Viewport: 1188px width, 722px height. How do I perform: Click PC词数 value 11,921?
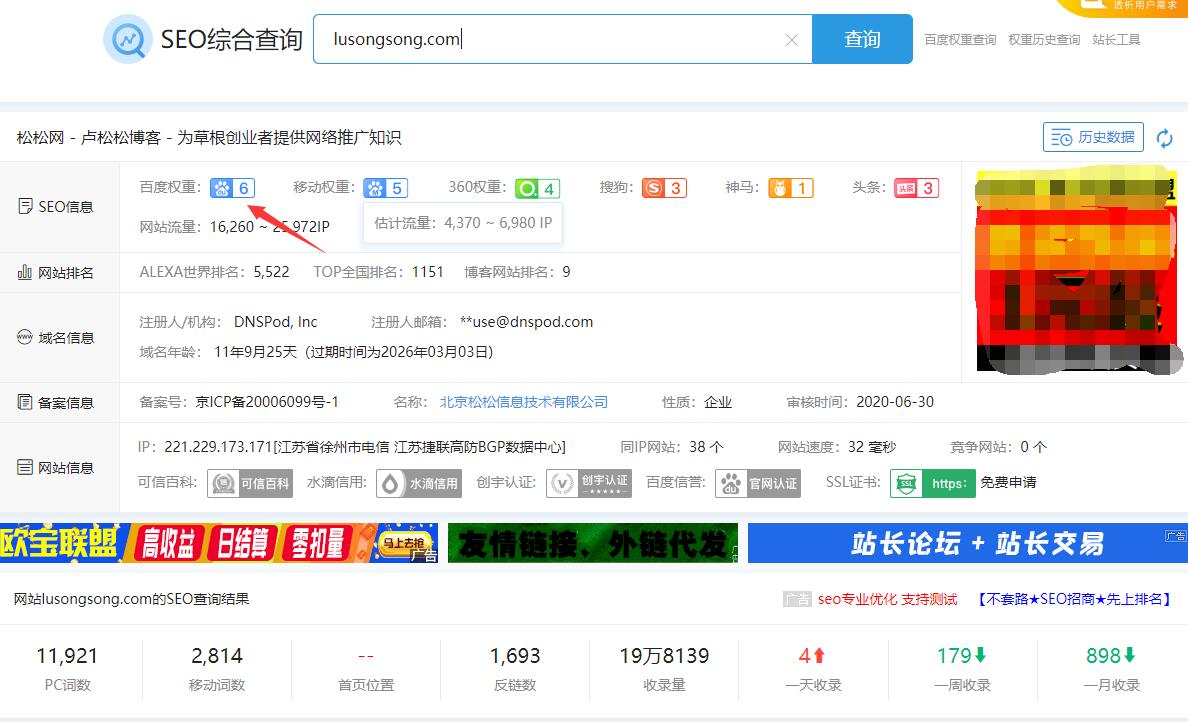[x=67, y=655]
